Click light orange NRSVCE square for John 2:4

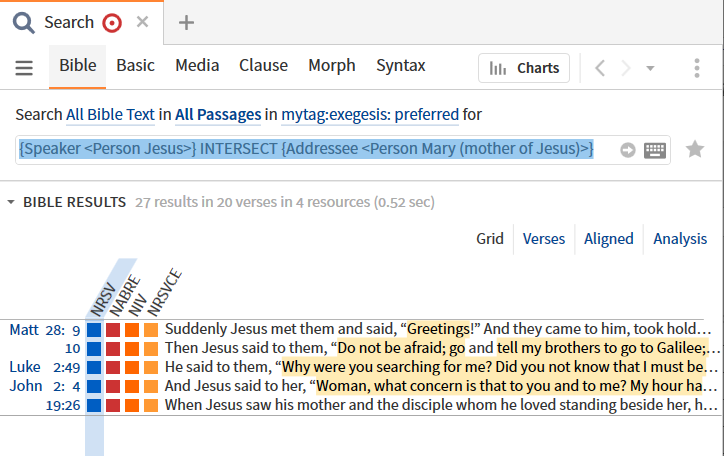151,387
